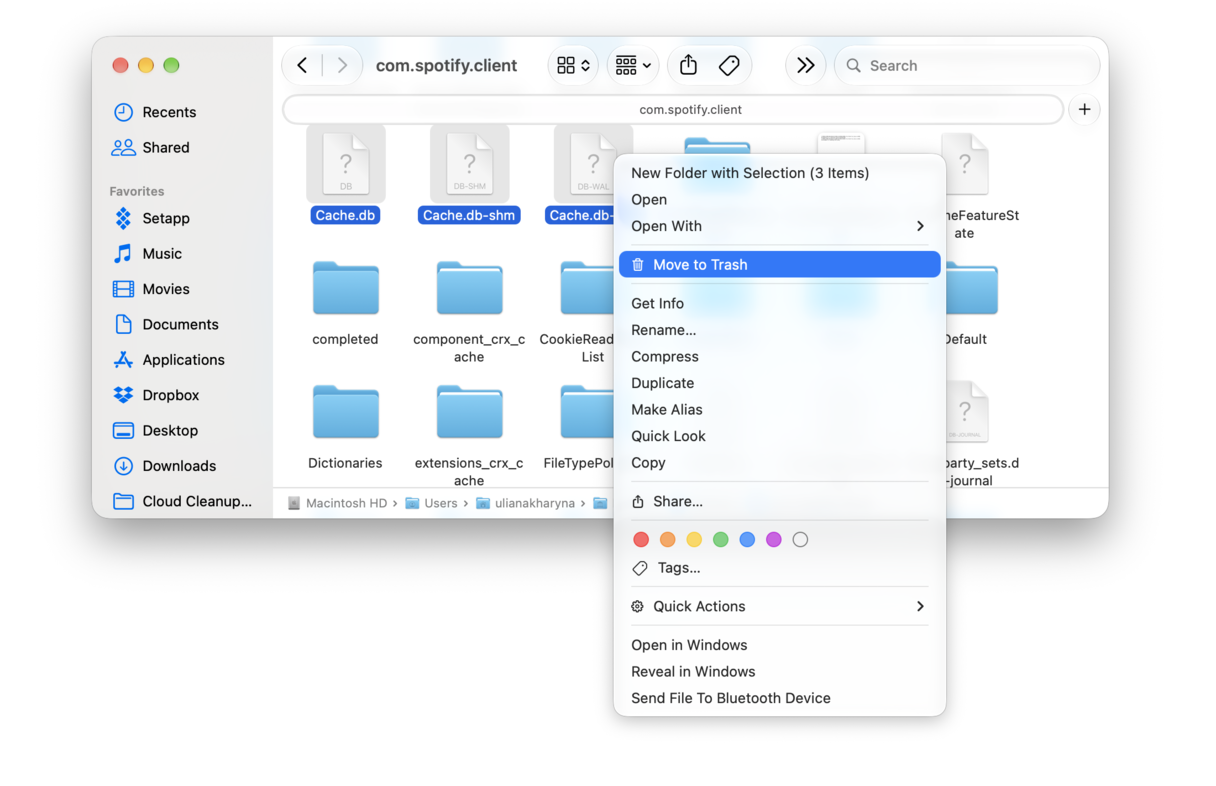1216x786 pixels.
Task: Click Macintosh HD in the path bar
Action: coord(337,503)
